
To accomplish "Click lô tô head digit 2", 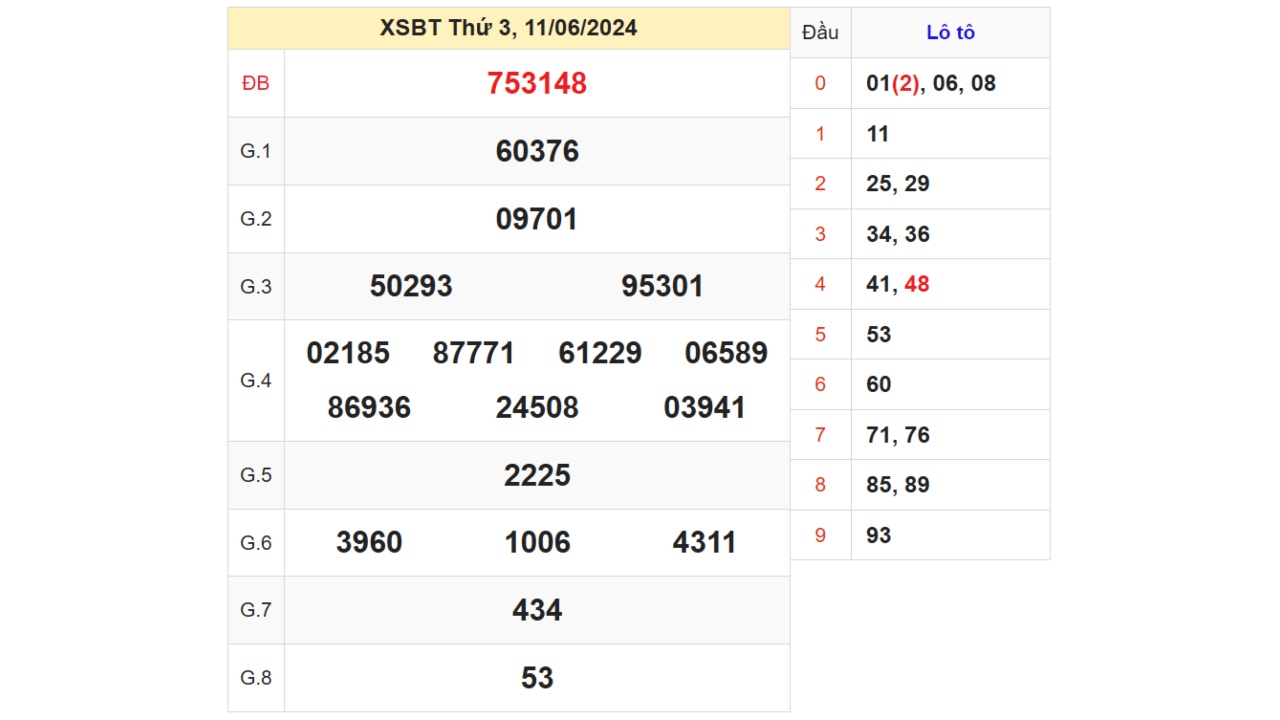I will [x=820, y=184].
